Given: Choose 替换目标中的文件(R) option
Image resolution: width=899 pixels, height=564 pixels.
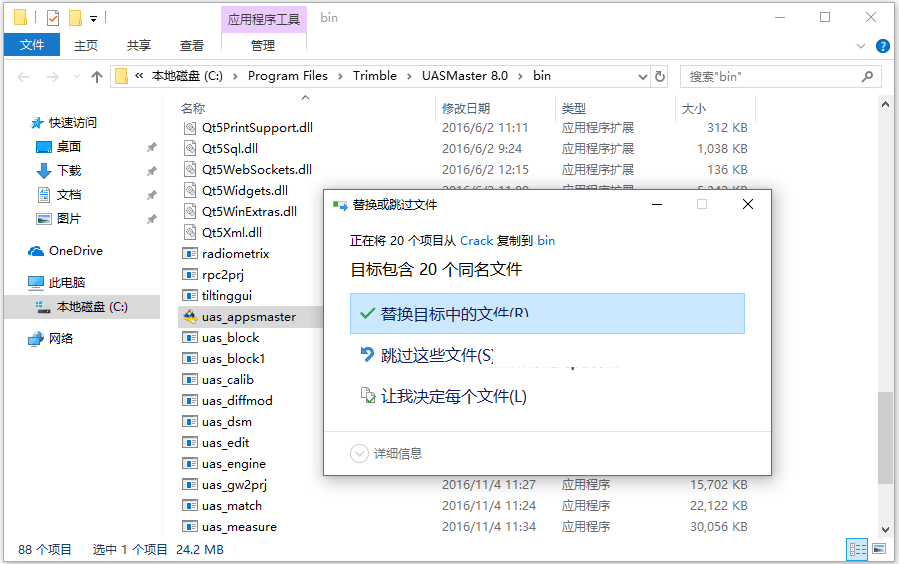Looking at the screenshot, I should point(547,314).
